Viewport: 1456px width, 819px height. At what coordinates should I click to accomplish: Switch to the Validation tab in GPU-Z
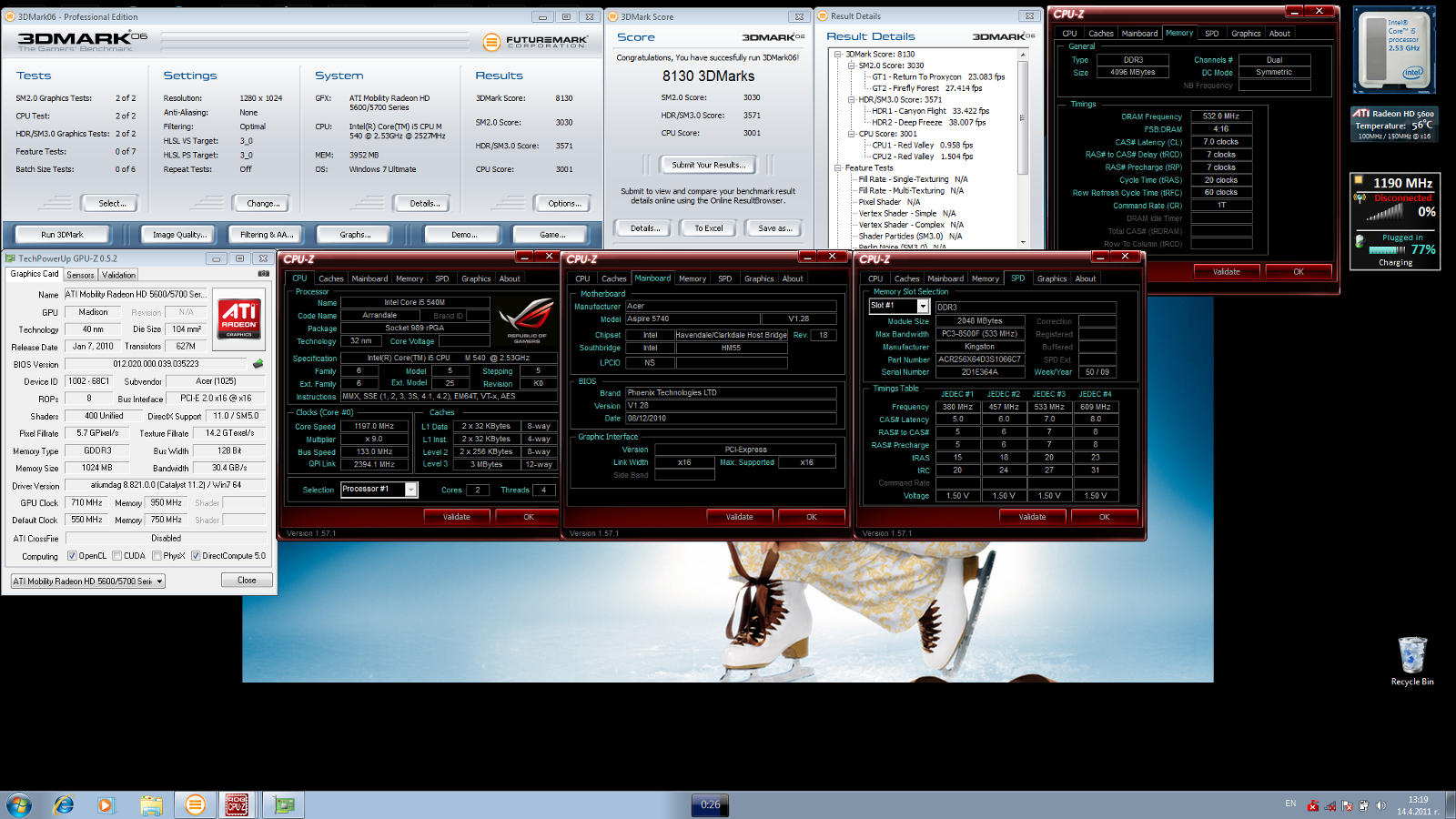tap(118, 275)
